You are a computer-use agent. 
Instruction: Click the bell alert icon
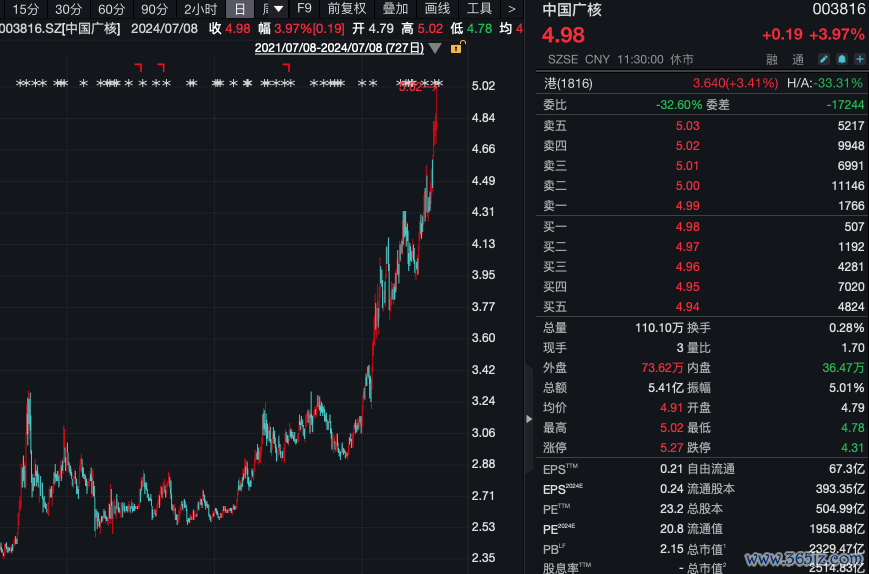coord(842,59)
